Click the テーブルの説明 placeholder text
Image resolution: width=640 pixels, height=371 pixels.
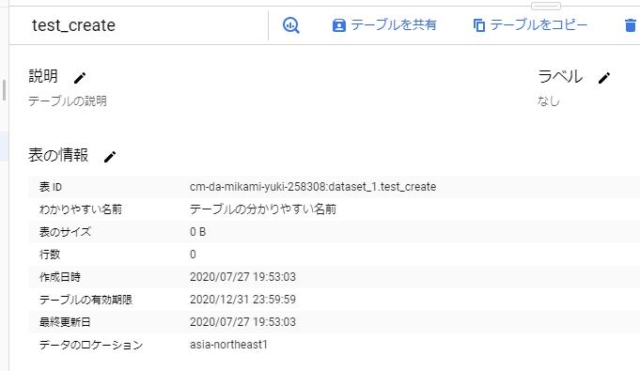click(67, 101)
